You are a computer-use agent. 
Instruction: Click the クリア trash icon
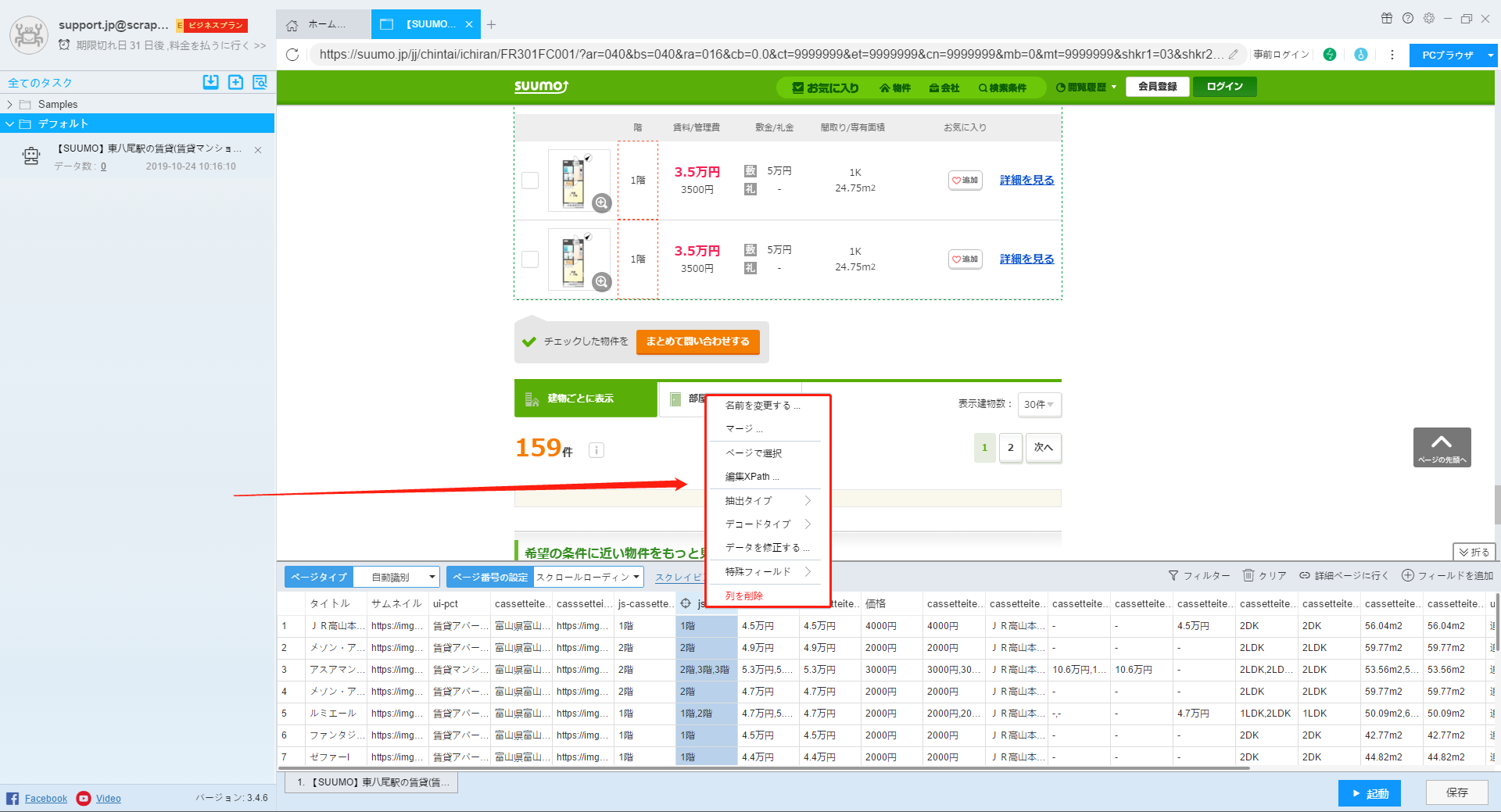(1248, 575)
